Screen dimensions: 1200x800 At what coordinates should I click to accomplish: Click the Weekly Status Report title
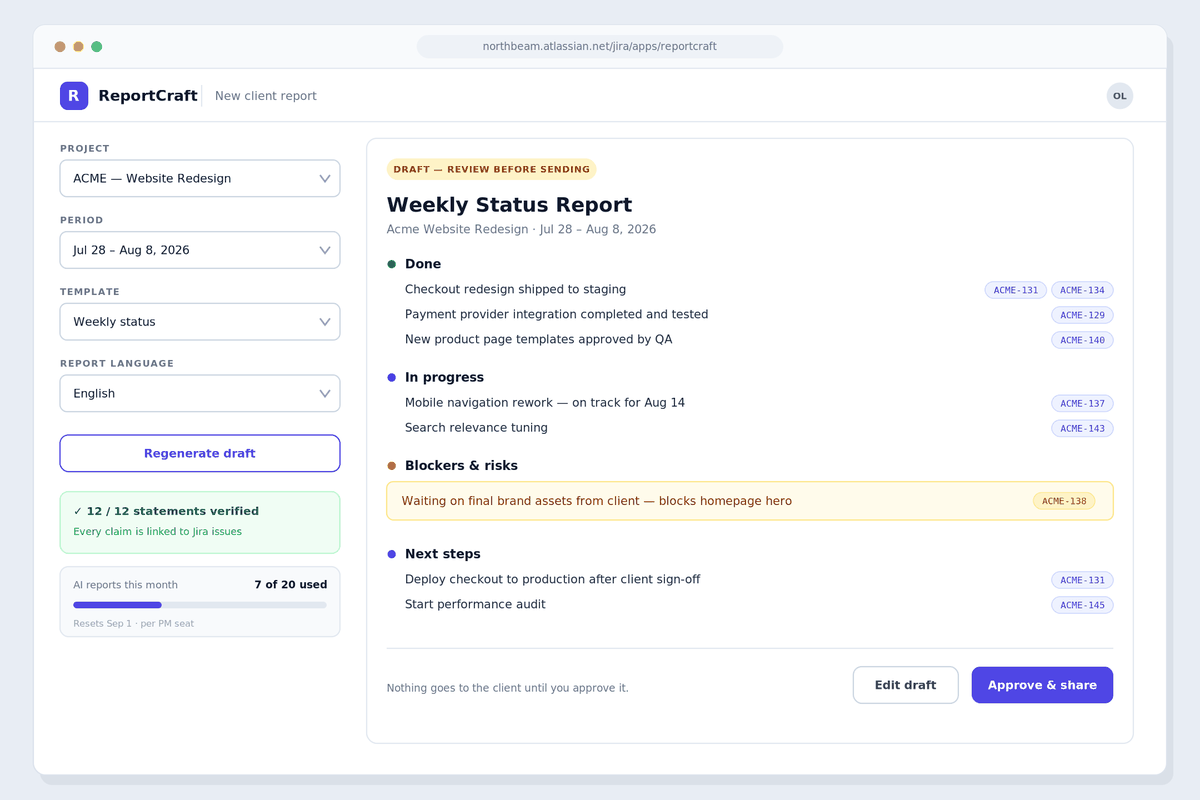pyautogui.click(x=509, y=204)
